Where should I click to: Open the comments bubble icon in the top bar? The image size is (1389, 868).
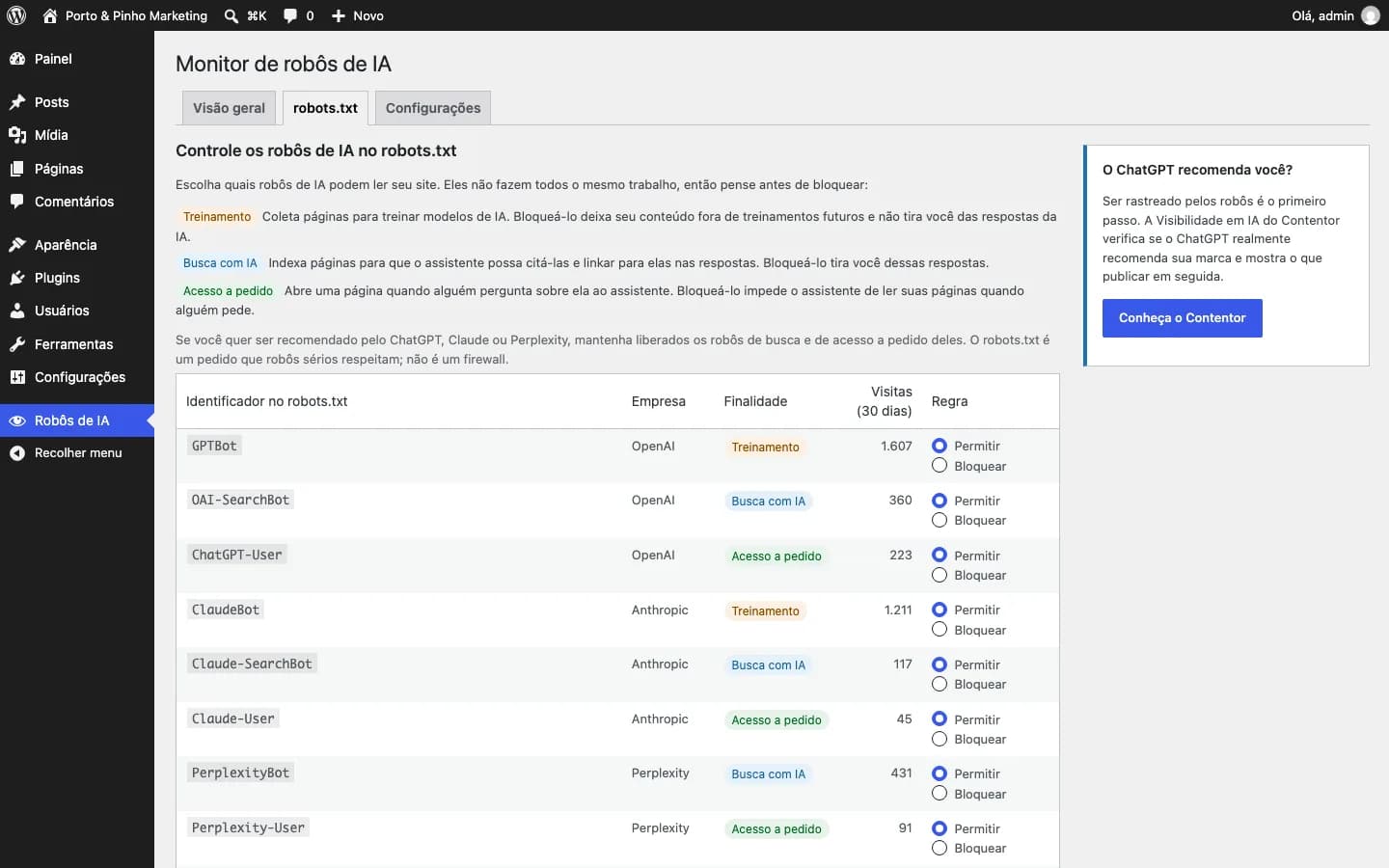(290, 15)
